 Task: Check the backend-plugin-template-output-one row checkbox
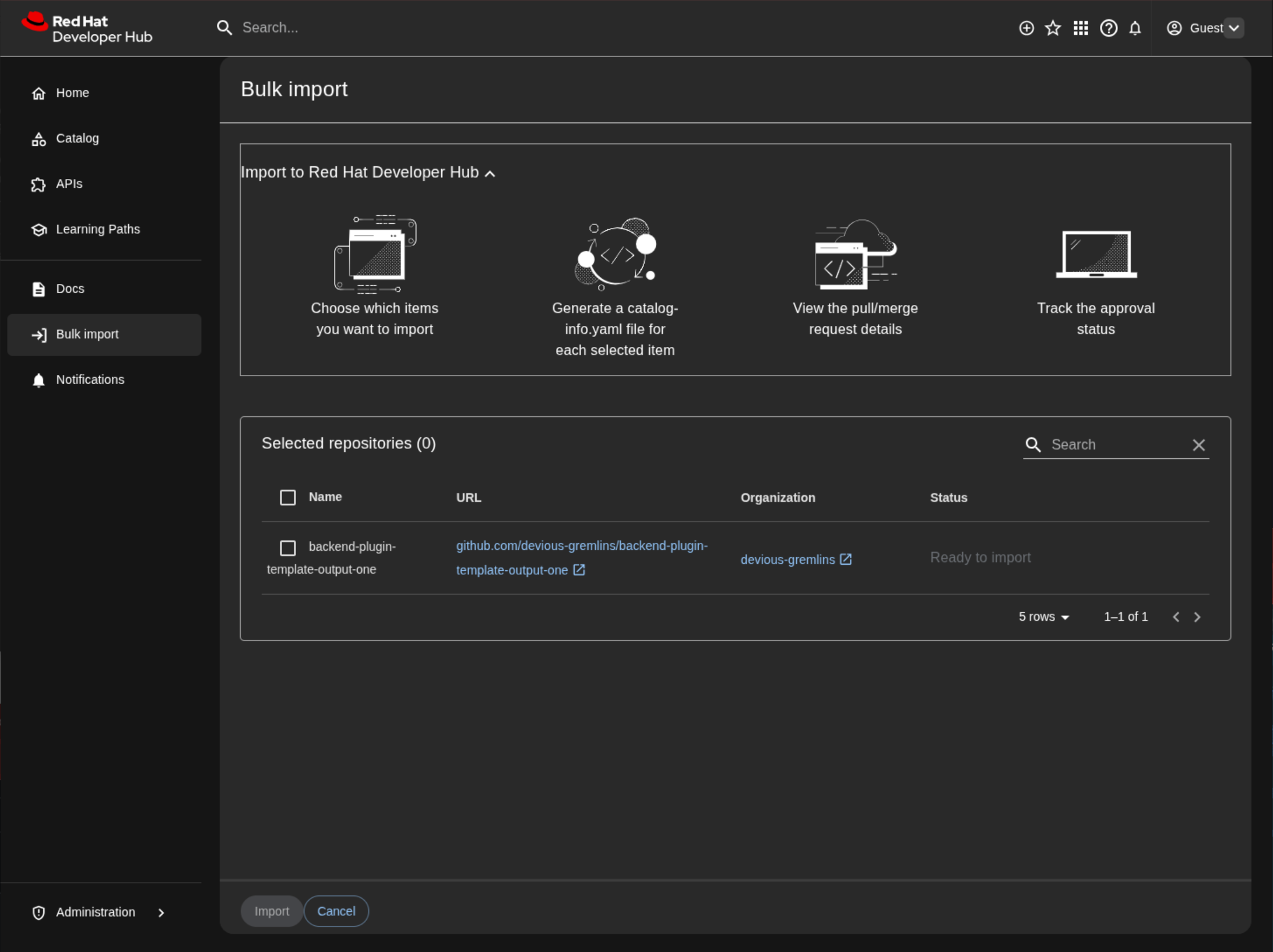pos(288,547)
